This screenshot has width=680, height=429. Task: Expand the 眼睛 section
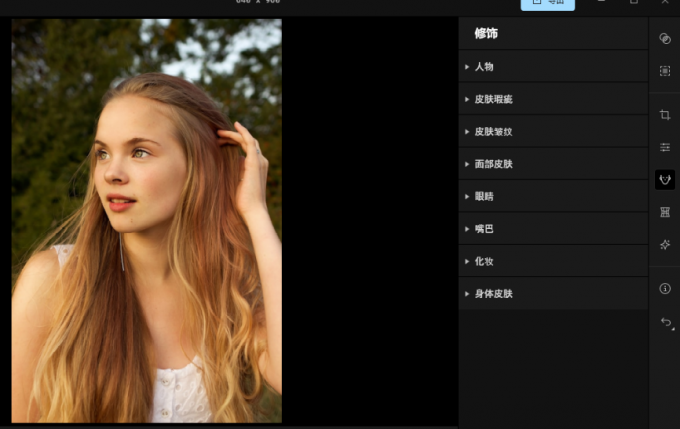point(553,196)
